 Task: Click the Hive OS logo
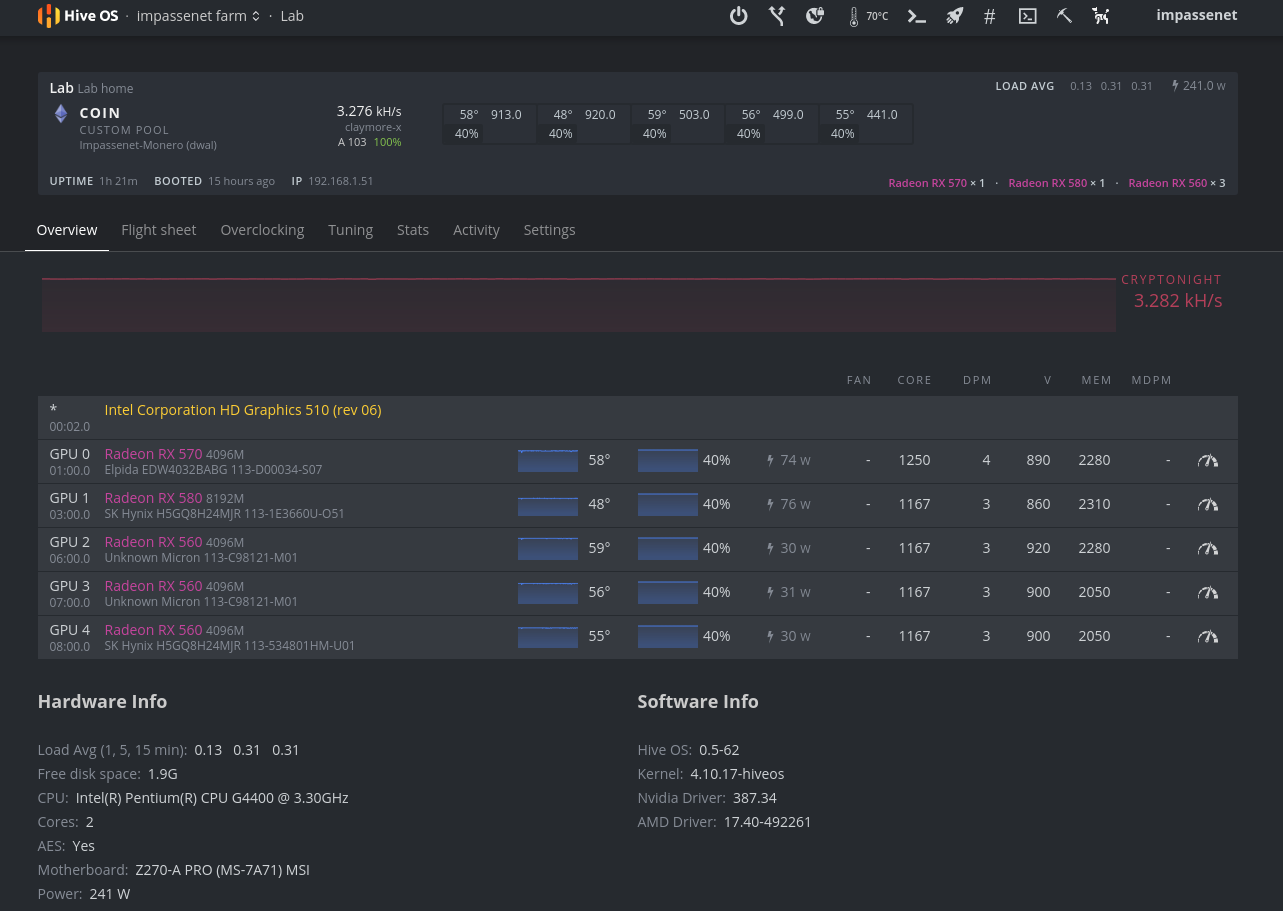tap(78, 16)
